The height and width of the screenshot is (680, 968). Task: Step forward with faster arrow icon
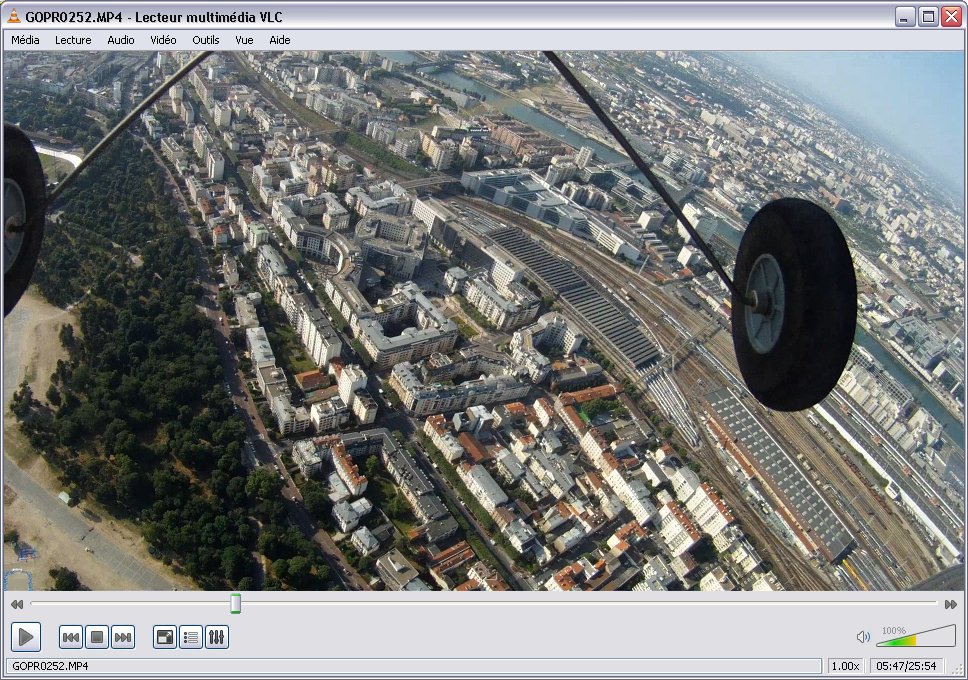pyautogui.click(x=951, y=604)
